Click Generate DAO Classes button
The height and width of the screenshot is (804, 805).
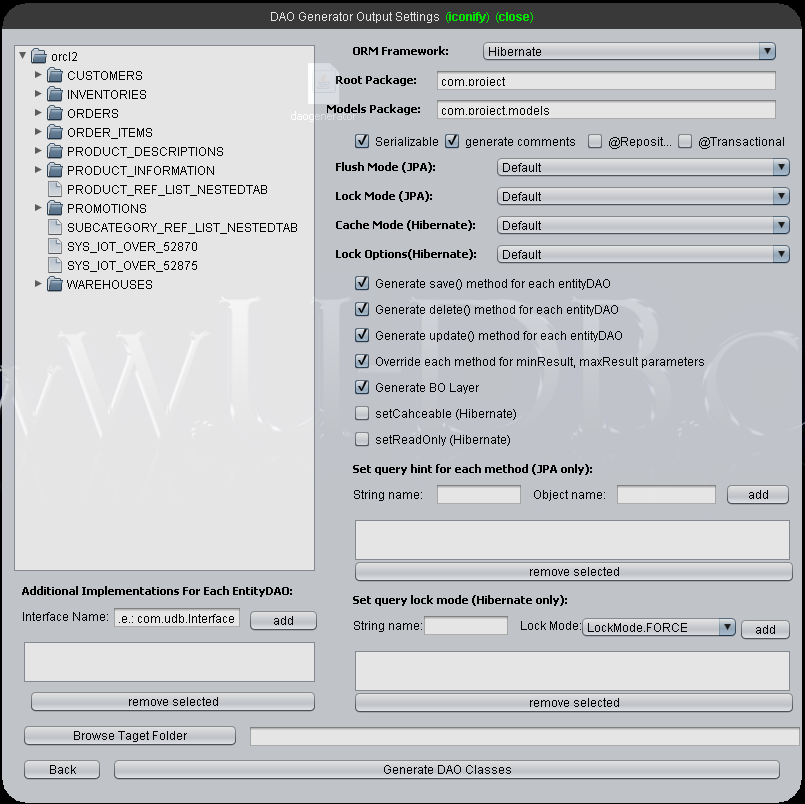coord(447,769)
